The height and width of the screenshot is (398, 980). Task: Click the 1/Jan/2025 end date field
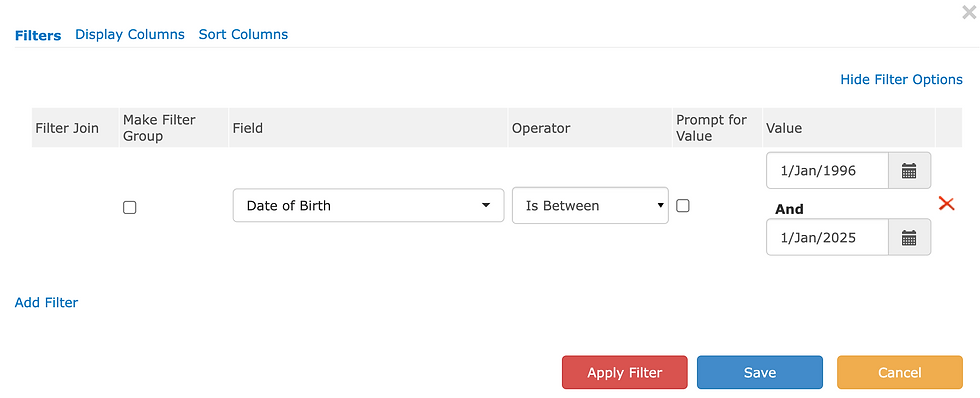point(828,237)
